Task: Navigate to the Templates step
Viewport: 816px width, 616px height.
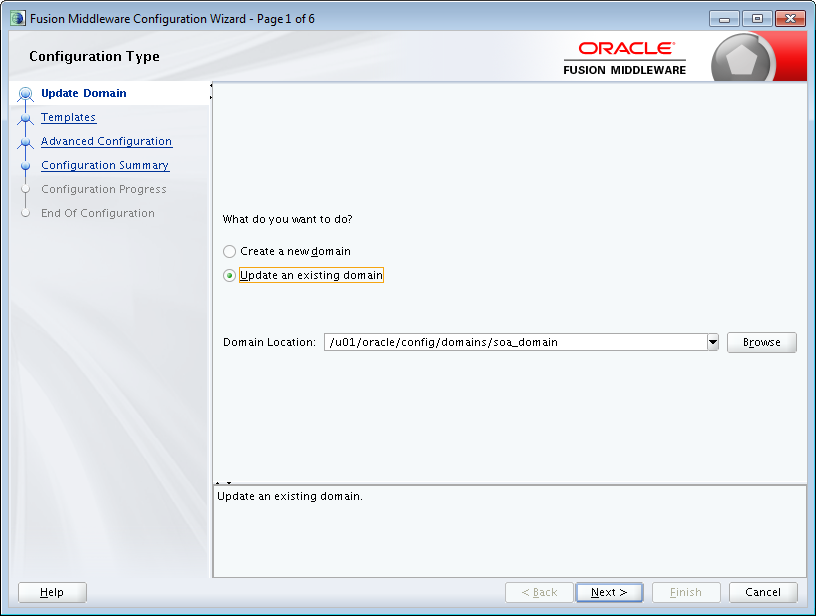Action: 68,117
